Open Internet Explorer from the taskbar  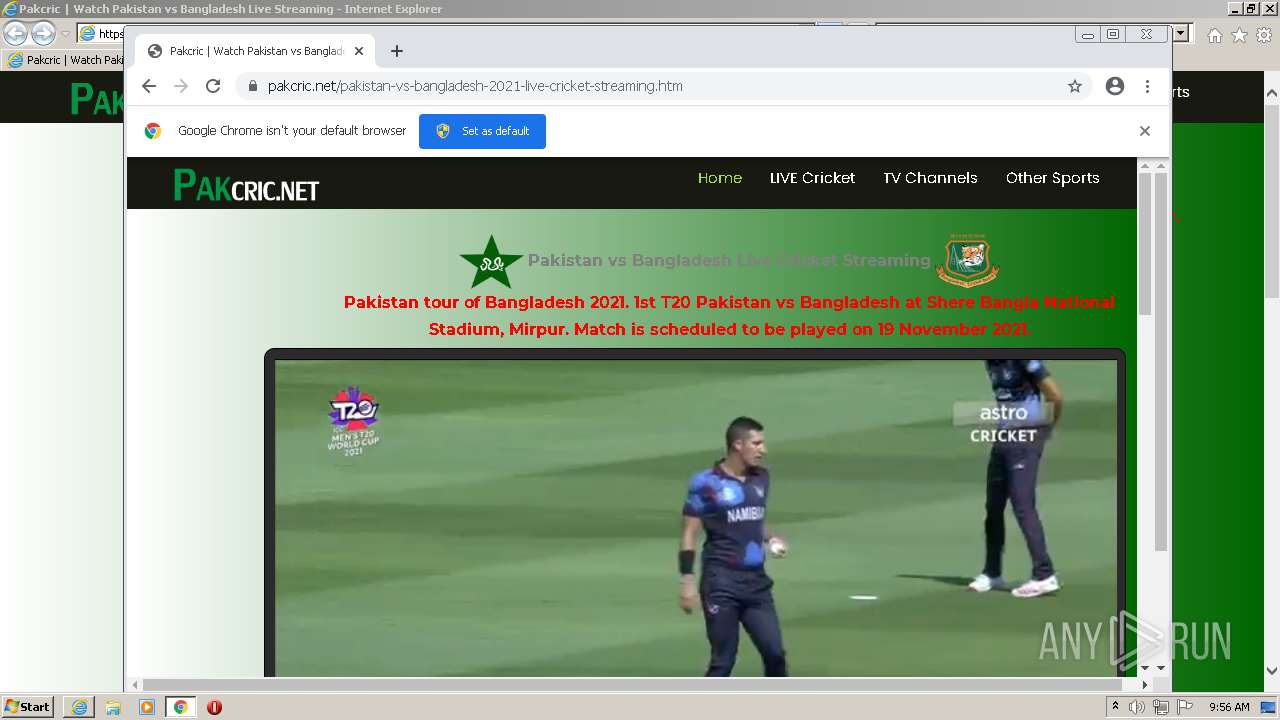tap(79, 707)
